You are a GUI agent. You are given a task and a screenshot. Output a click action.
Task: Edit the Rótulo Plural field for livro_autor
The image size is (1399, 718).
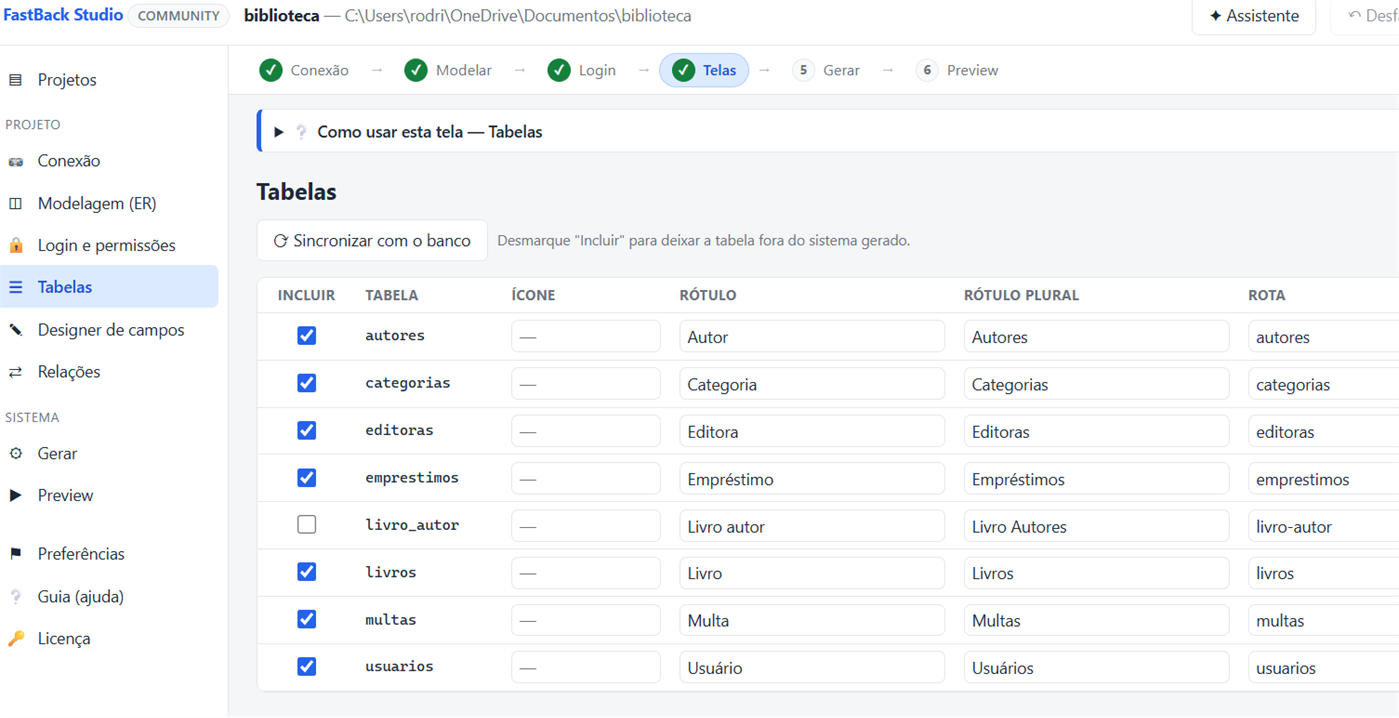[x=1096, y=526]
